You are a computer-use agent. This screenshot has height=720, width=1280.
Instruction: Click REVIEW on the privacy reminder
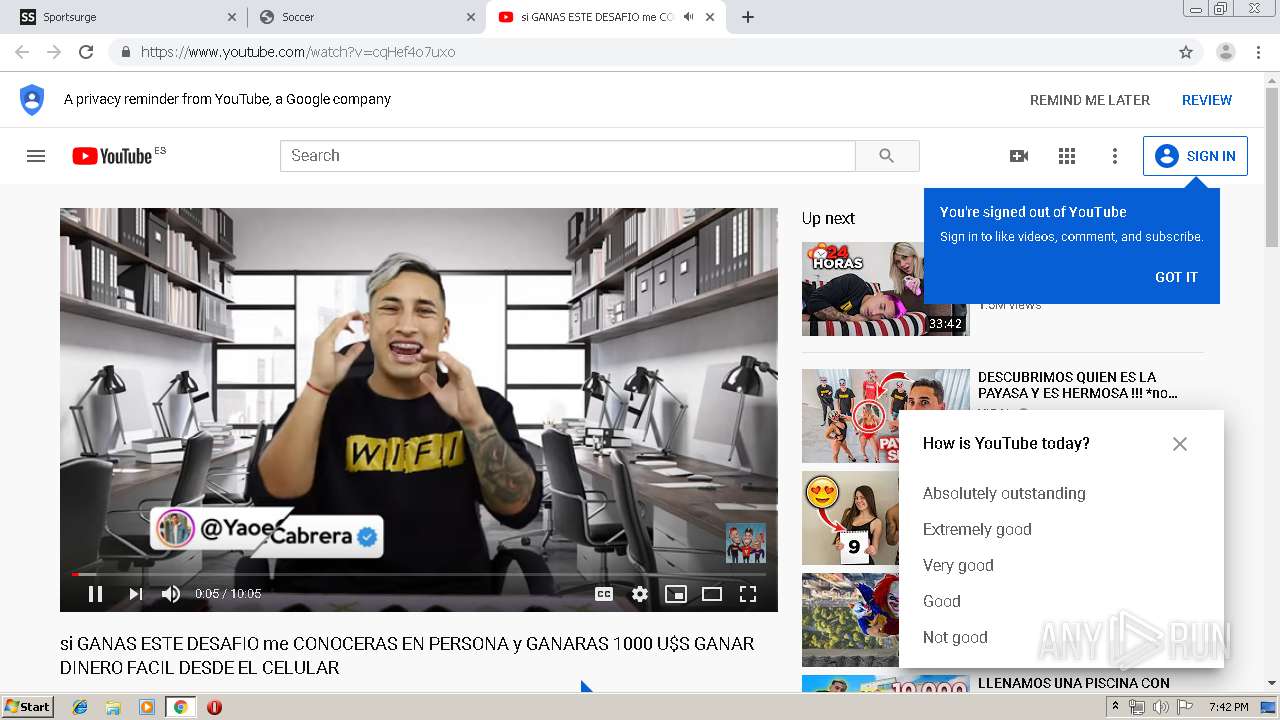[1207, 100]
